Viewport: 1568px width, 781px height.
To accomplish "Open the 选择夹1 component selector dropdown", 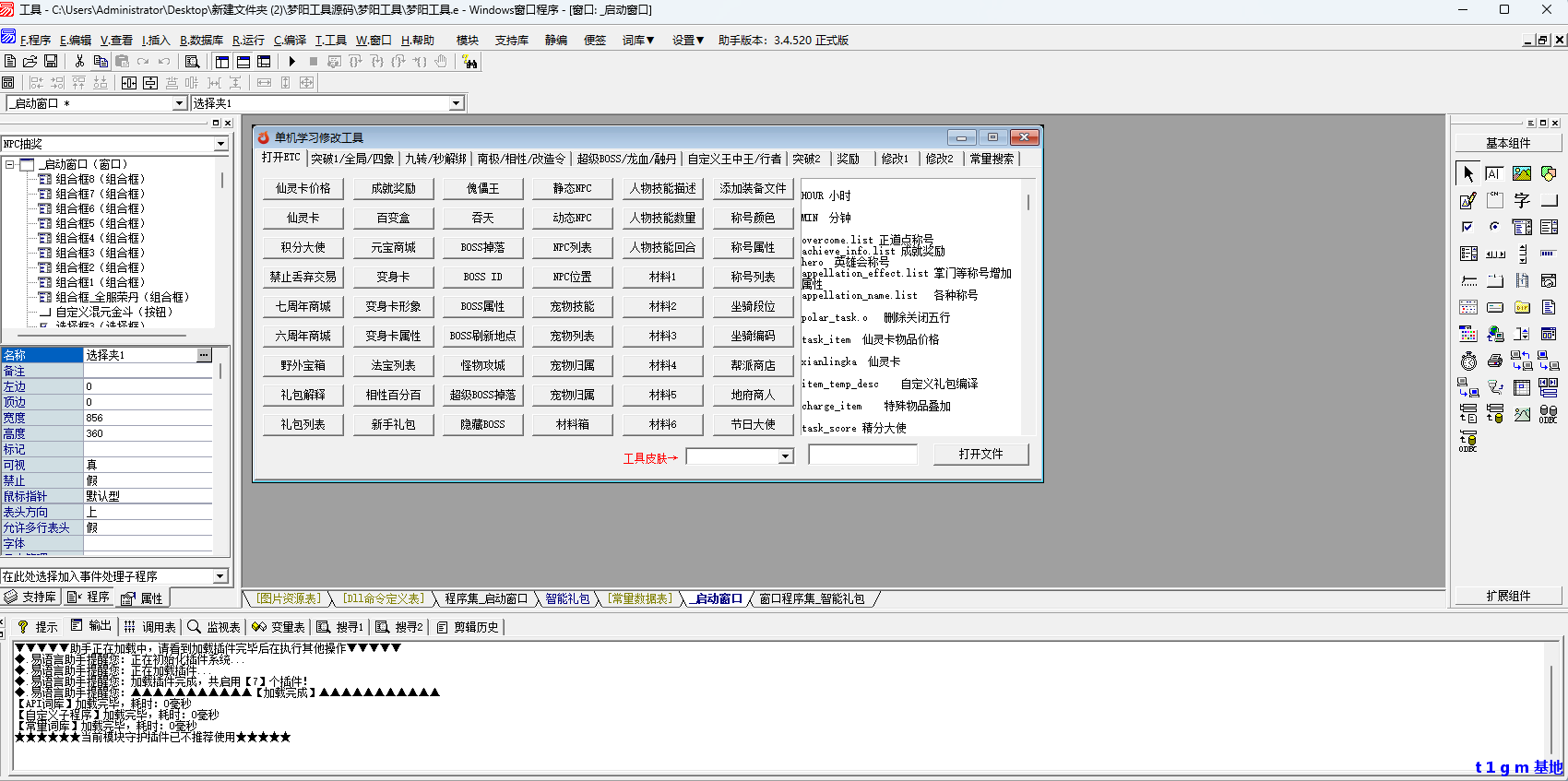I will [457, 103].
